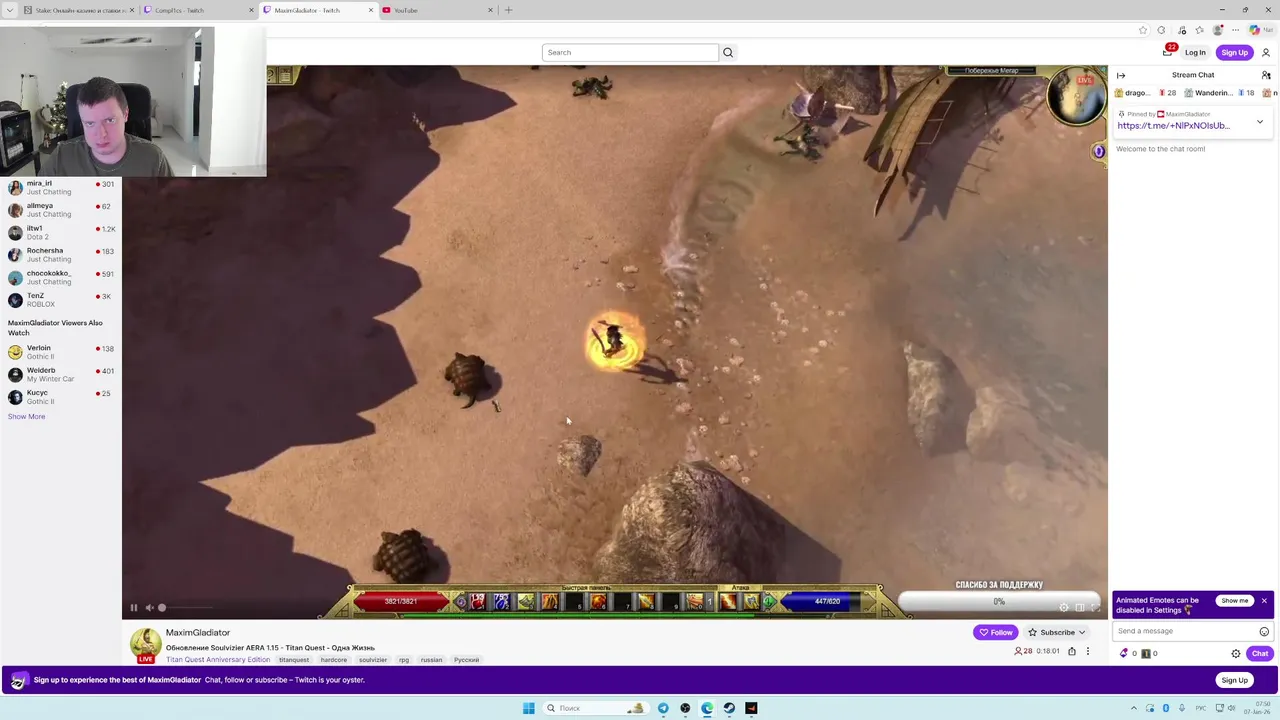This screenshot has width=1280, height=720.
Task: Click the Show me emotes settings button
Action: 1235,601
